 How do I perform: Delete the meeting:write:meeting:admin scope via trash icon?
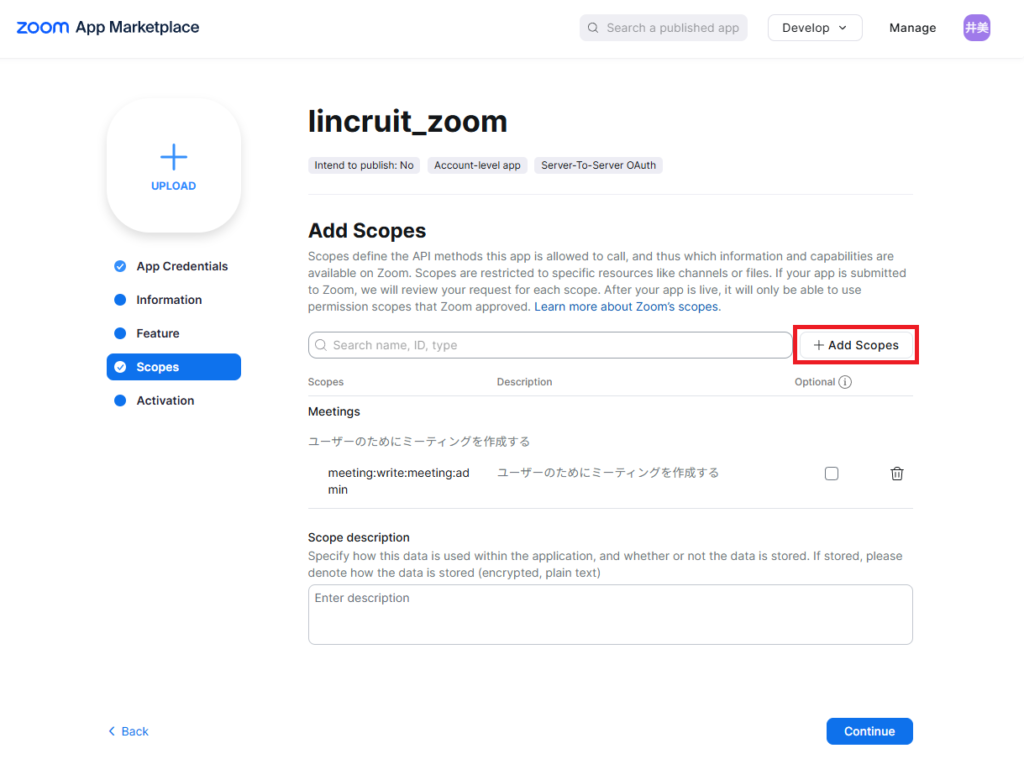pos(897,474)
